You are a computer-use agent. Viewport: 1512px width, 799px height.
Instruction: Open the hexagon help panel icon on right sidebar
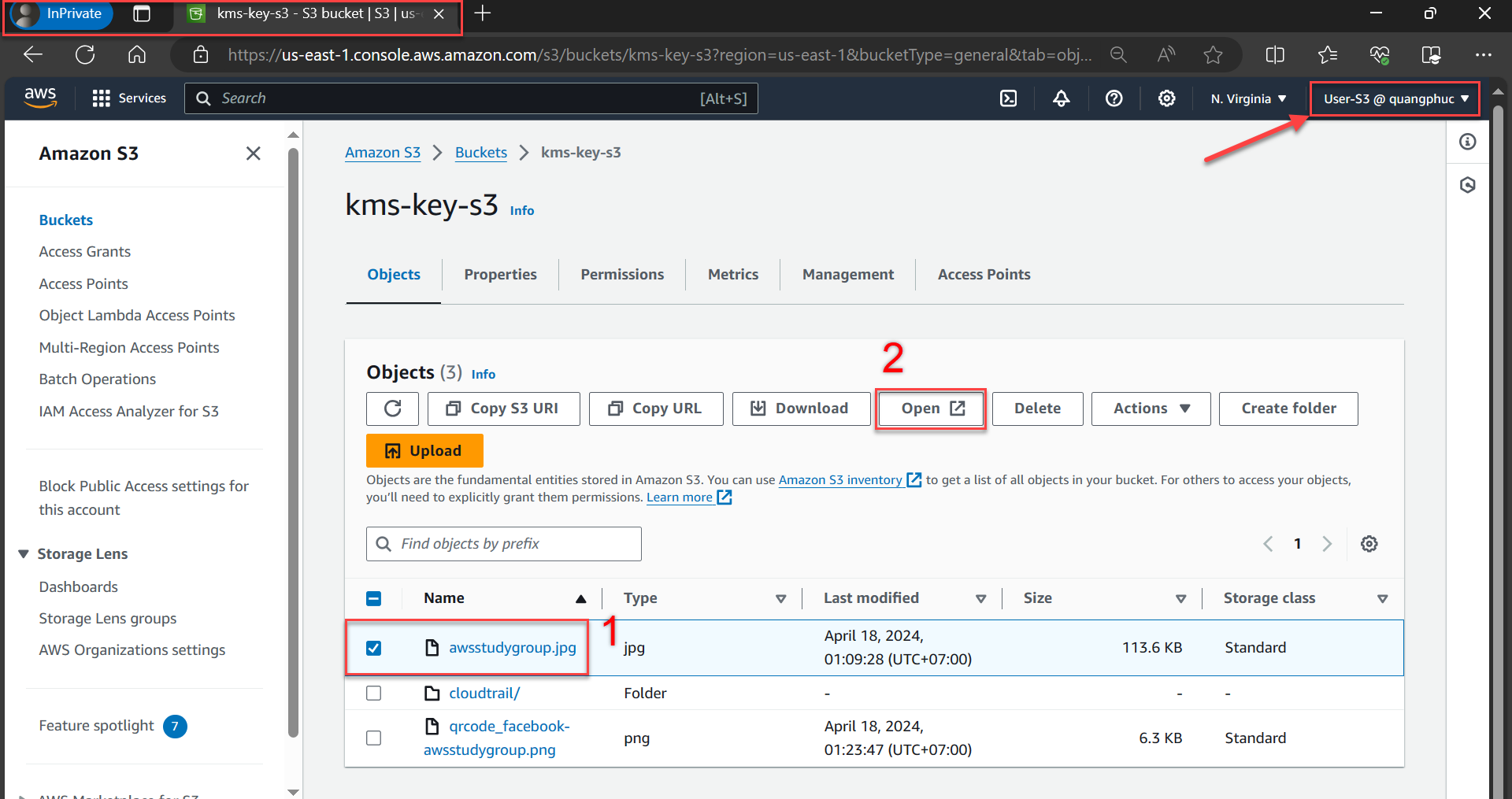tap(1467, 185)
